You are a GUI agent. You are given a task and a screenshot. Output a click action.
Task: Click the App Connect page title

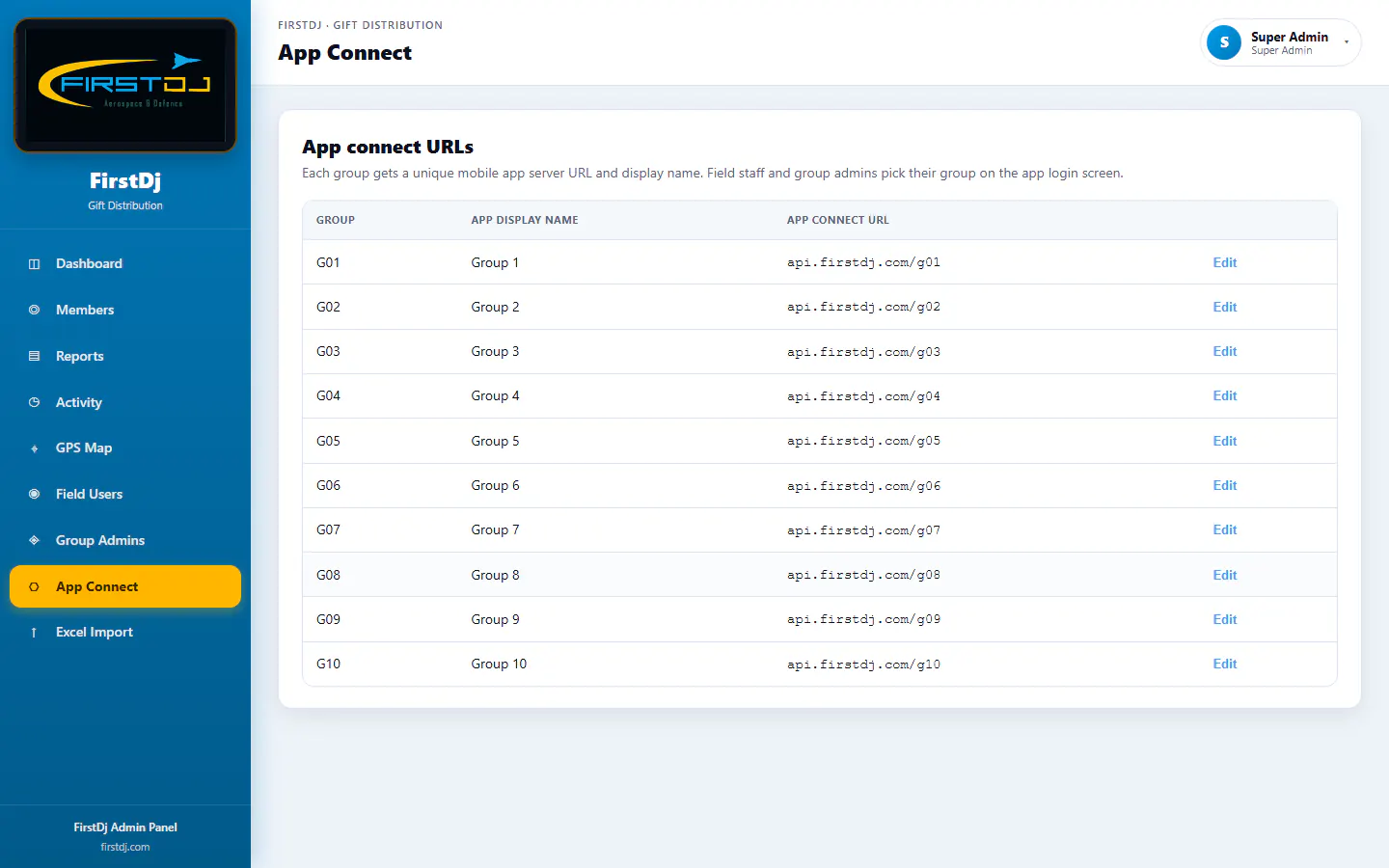[x=344, y=53]
